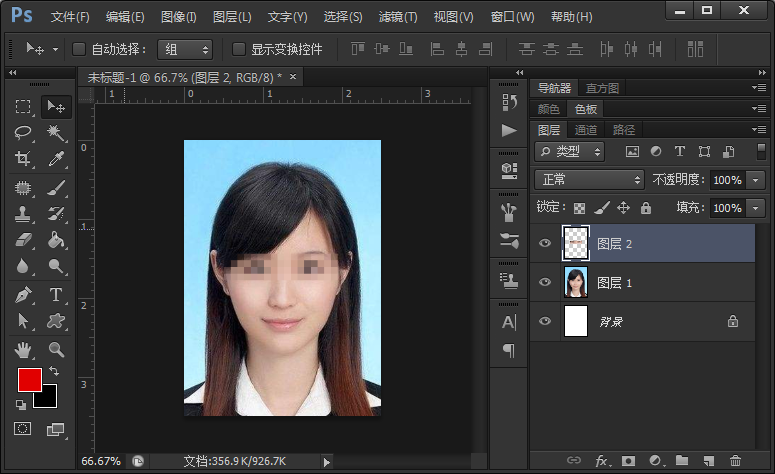Click the black background color swatch
This screenshot has height=474, width=775.
pyautogui.click(x=49, y=399)
